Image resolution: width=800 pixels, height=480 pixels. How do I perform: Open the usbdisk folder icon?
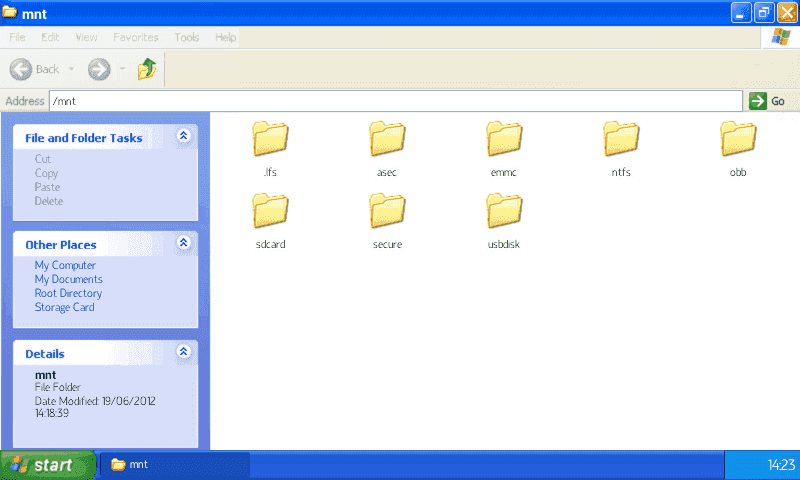[504, 210]
